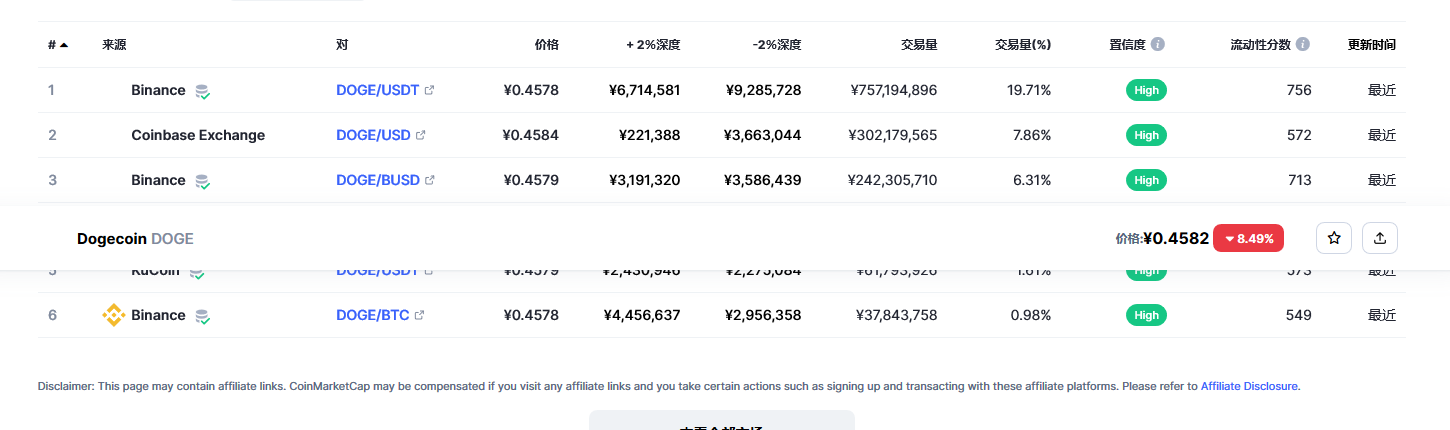Click the info icon beside 置信度
Screen dimensions: 1450x430
[x=1158, y=45]
